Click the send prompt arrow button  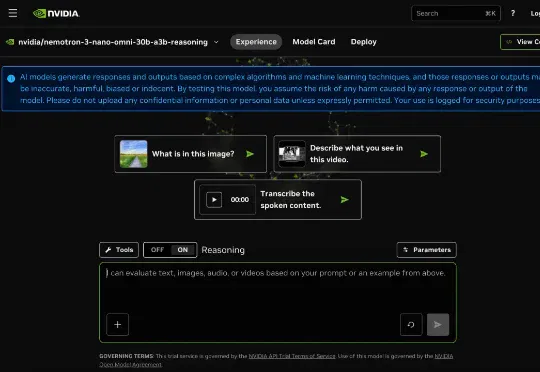438,324
